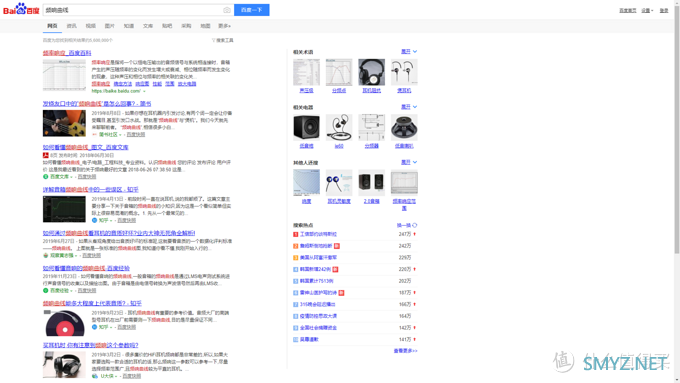
Task: Click 百度首页 link at top right
Action: [628, 10]
